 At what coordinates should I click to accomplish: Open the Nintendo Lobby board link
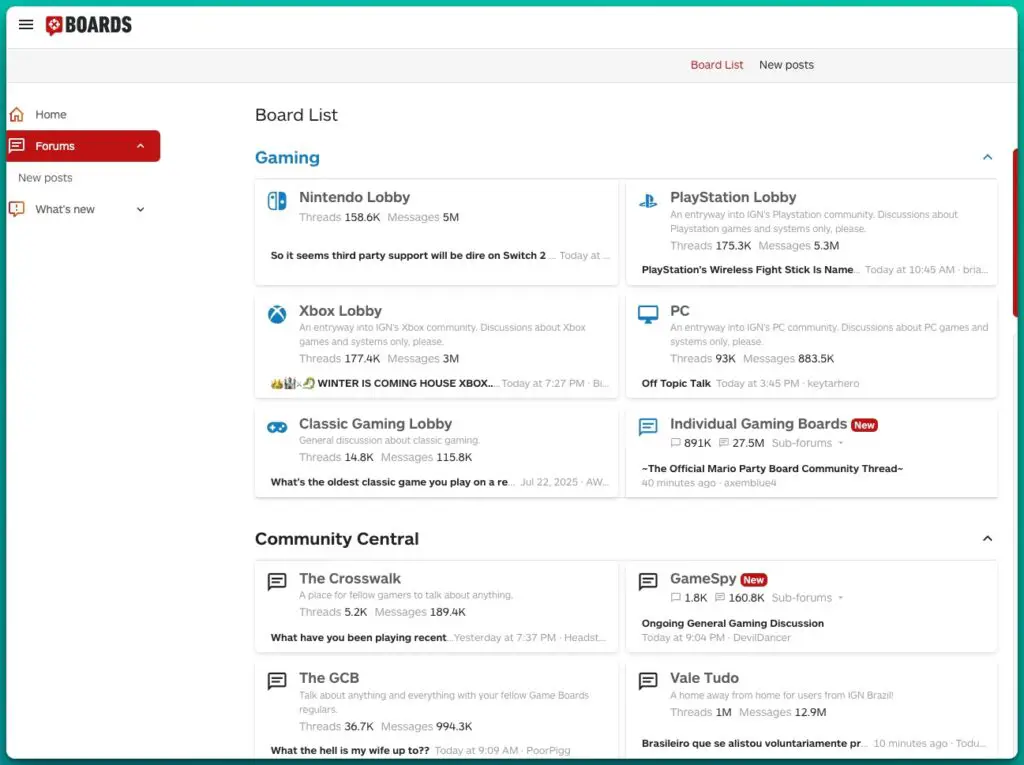(354, 197)
